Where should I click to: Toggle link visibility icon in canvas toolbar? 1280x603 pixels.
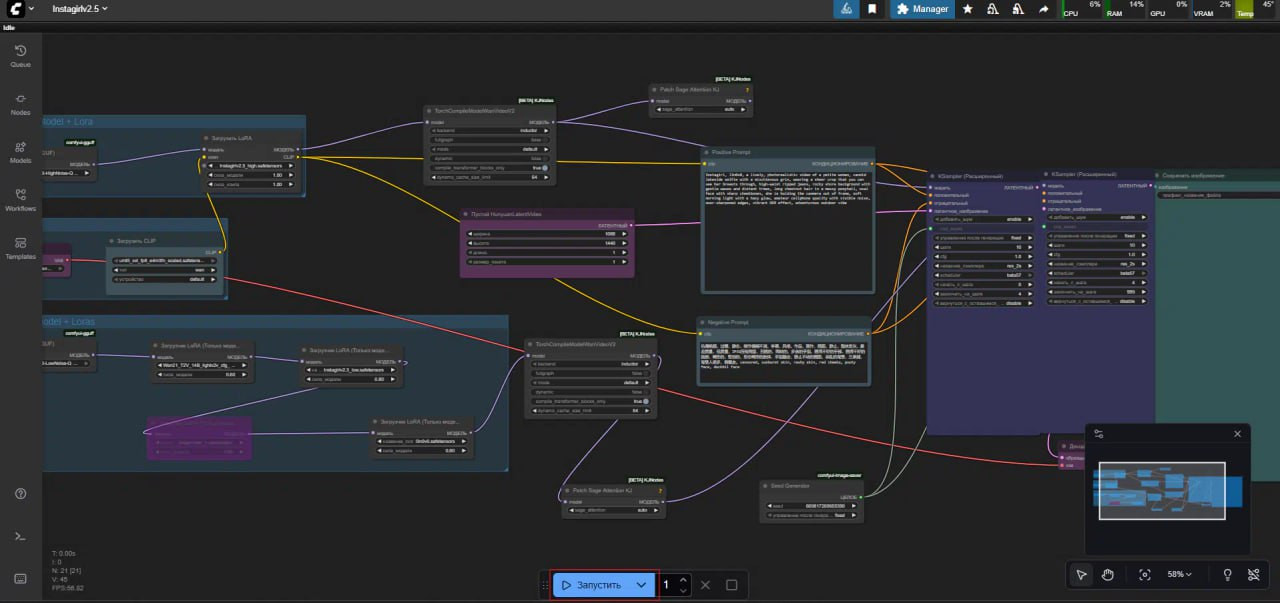tap(1254, 574)
